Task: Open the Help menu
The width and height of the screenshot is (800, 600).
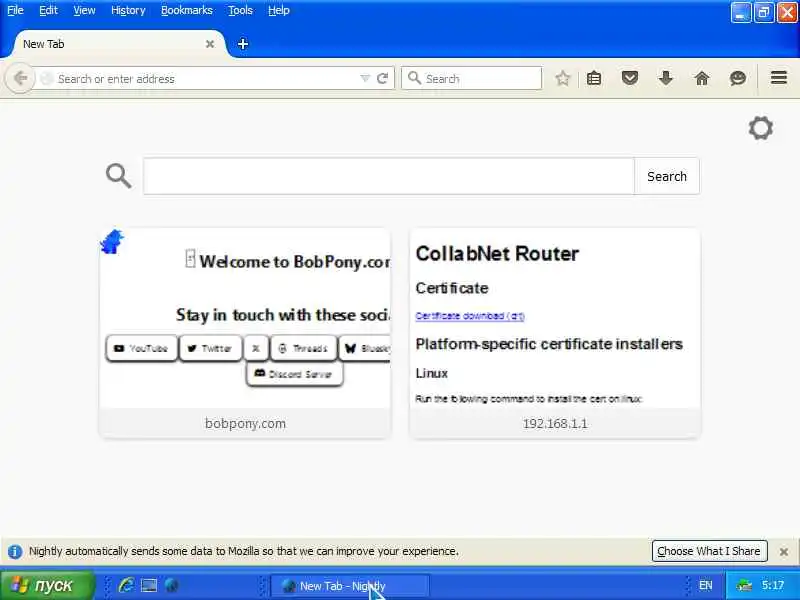Action: (279, 10)
